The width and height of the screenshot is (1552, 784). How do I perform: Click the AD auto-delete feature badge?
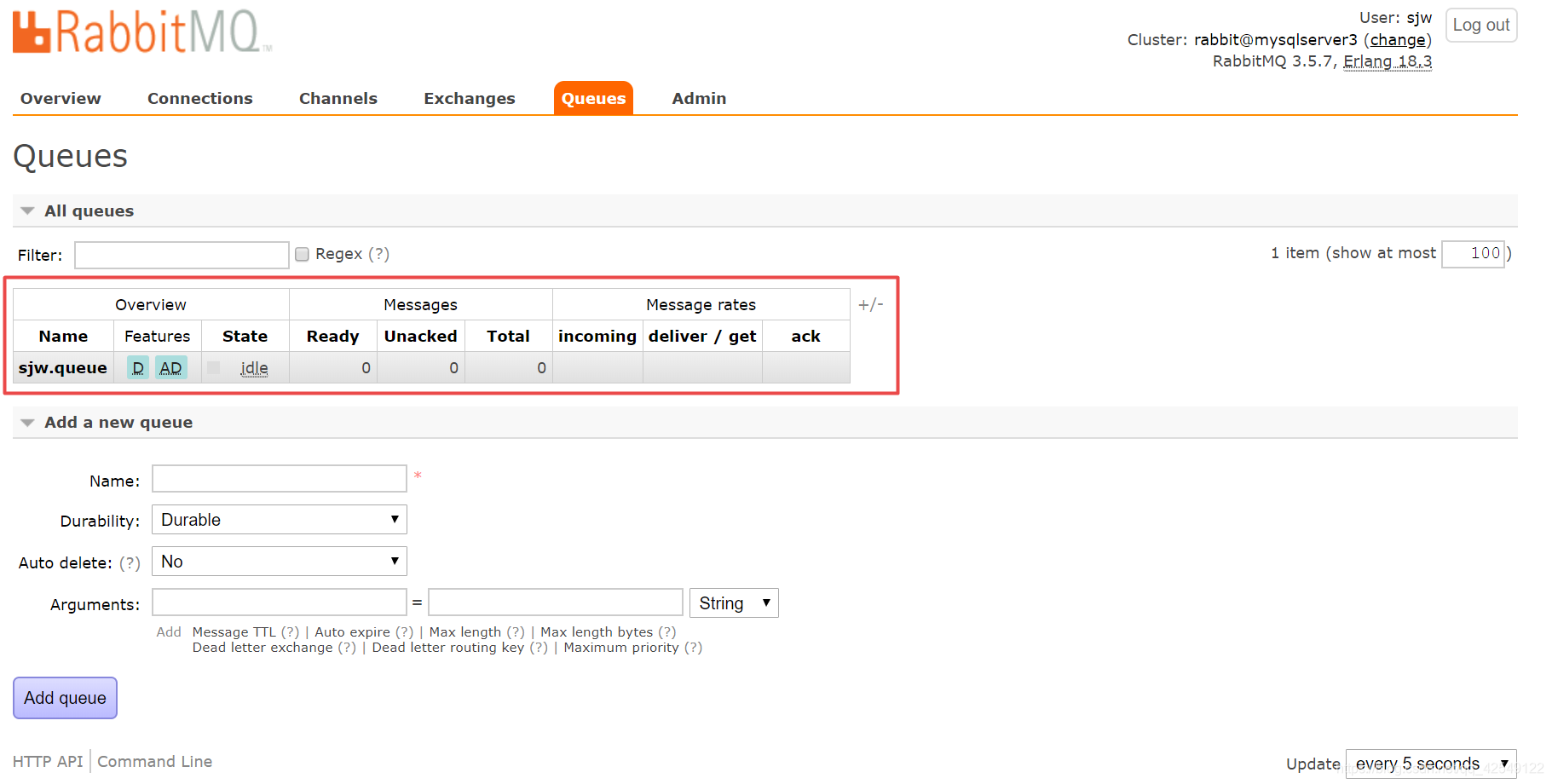click(170, 368)
